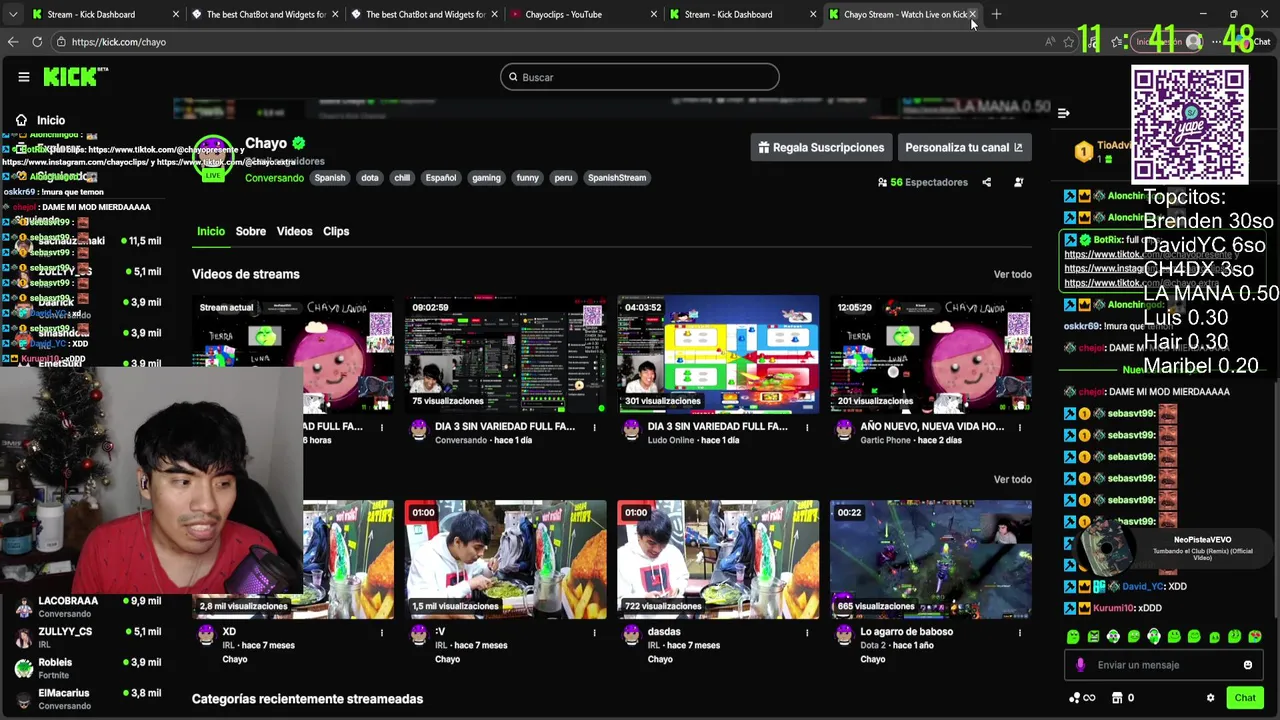Send the angry square green emote
This screenshot has height=720, width=1280.
click(x=1093, y=636)
